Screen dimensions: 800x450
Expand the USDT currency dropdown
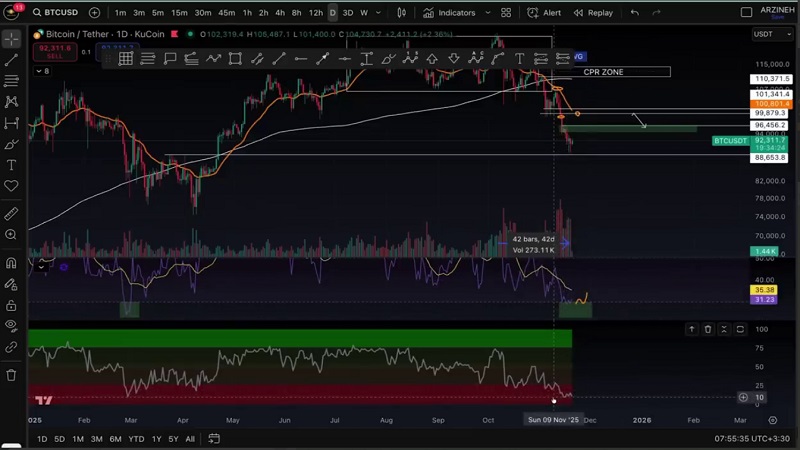(771, 34)
